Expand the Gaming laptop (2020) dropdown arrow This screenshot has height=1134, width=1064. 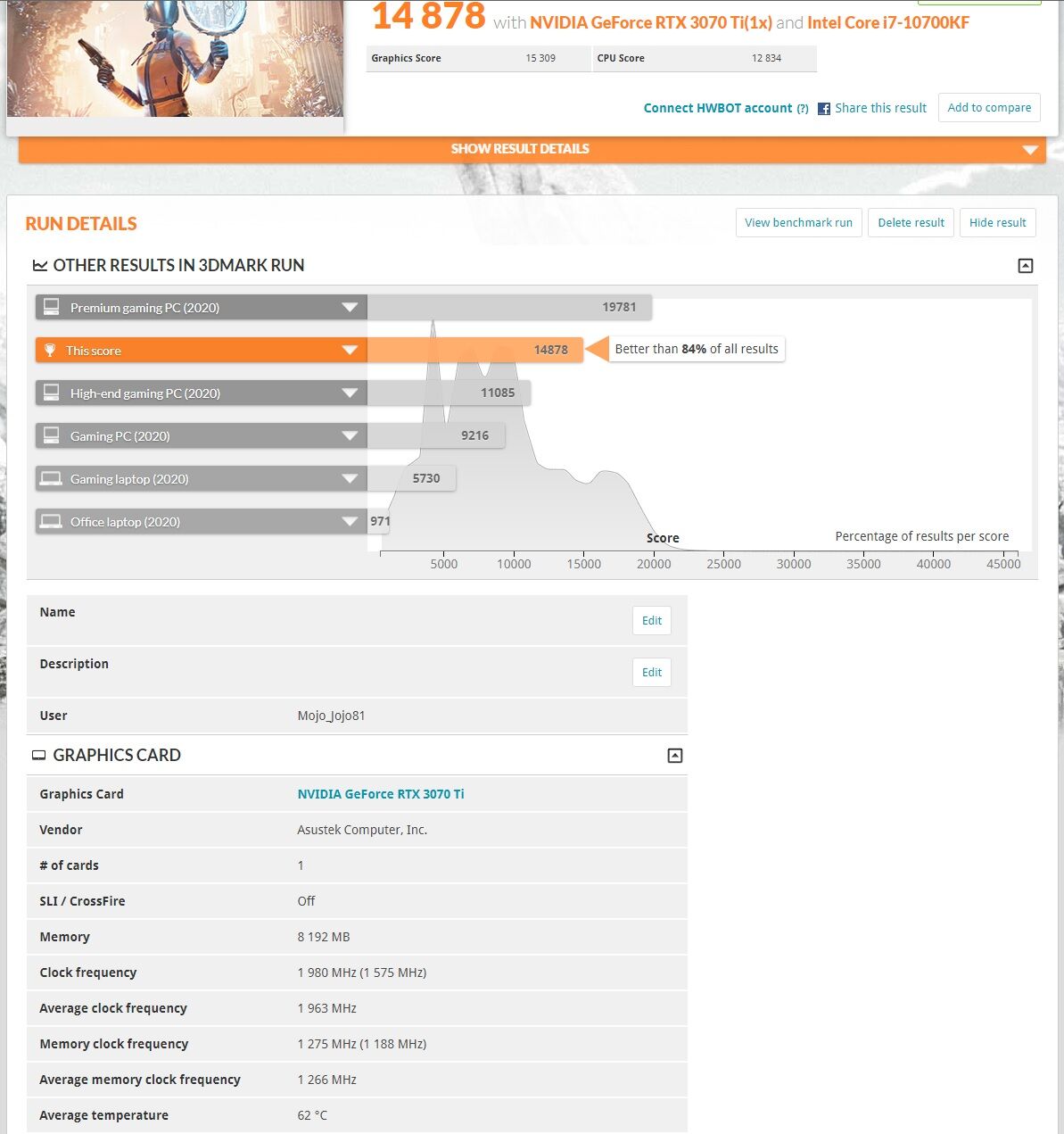350,479
